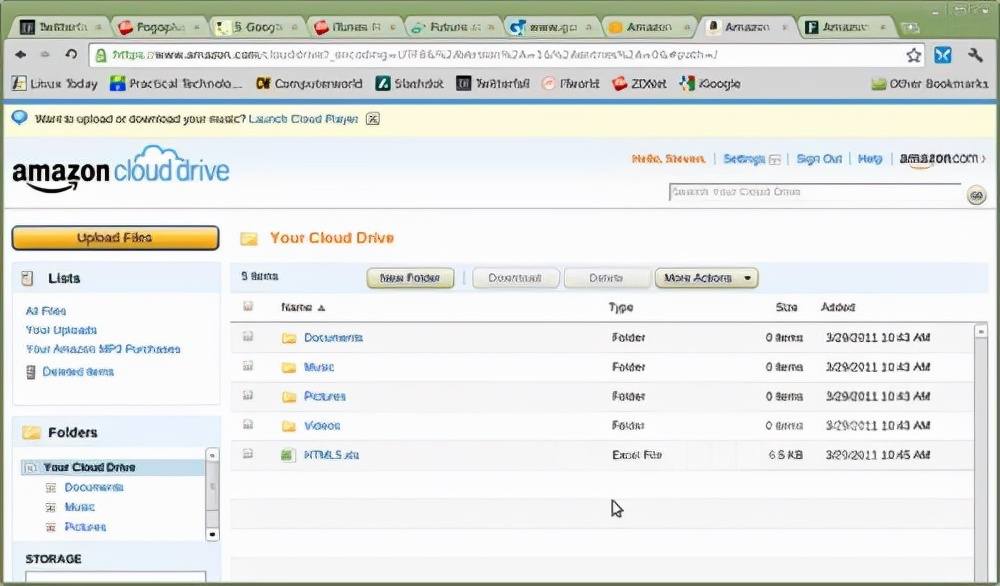Check the box for the Music row
Image resolution: width=1000 pixels, height=586 pixels.
click(248, 365)
